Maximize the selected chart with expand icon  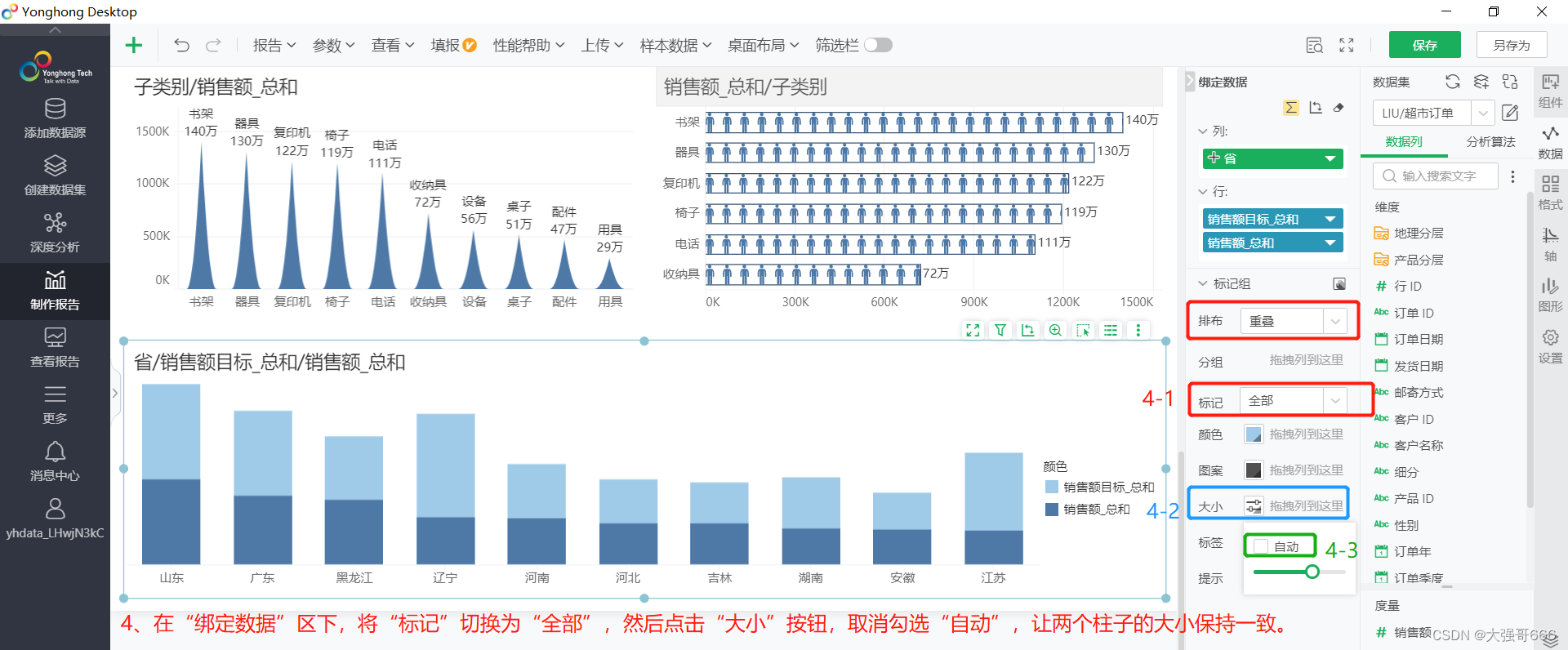point(973,331)
